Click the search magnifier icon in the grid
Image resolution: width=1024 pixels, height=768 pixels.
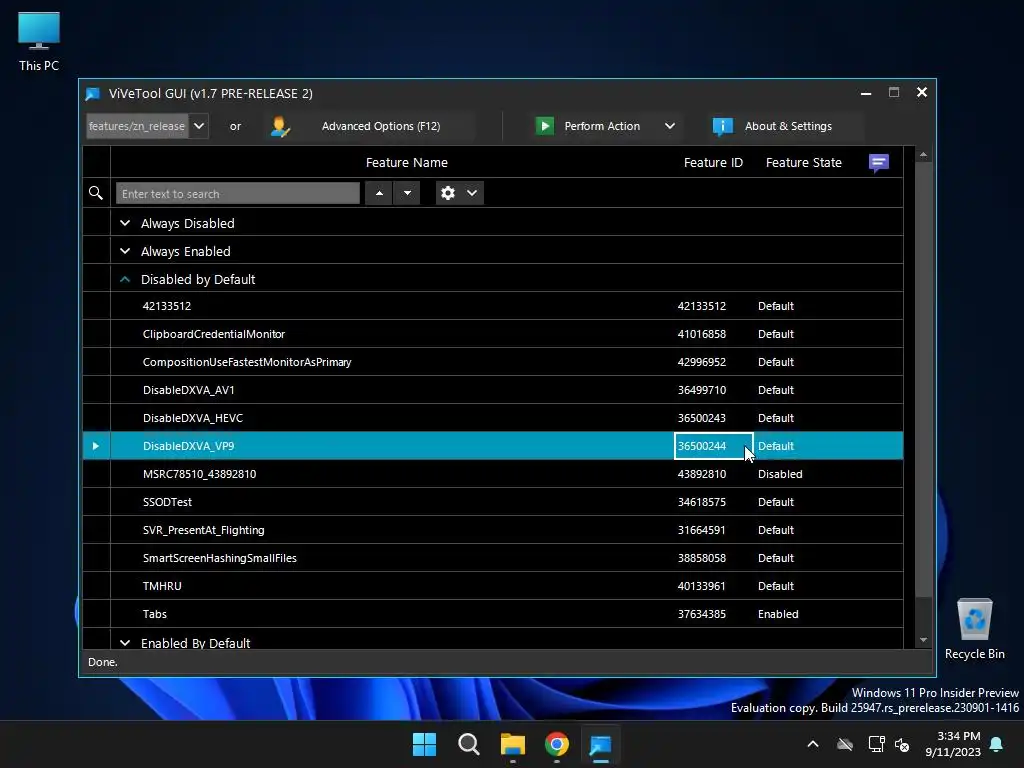[96, 193]
